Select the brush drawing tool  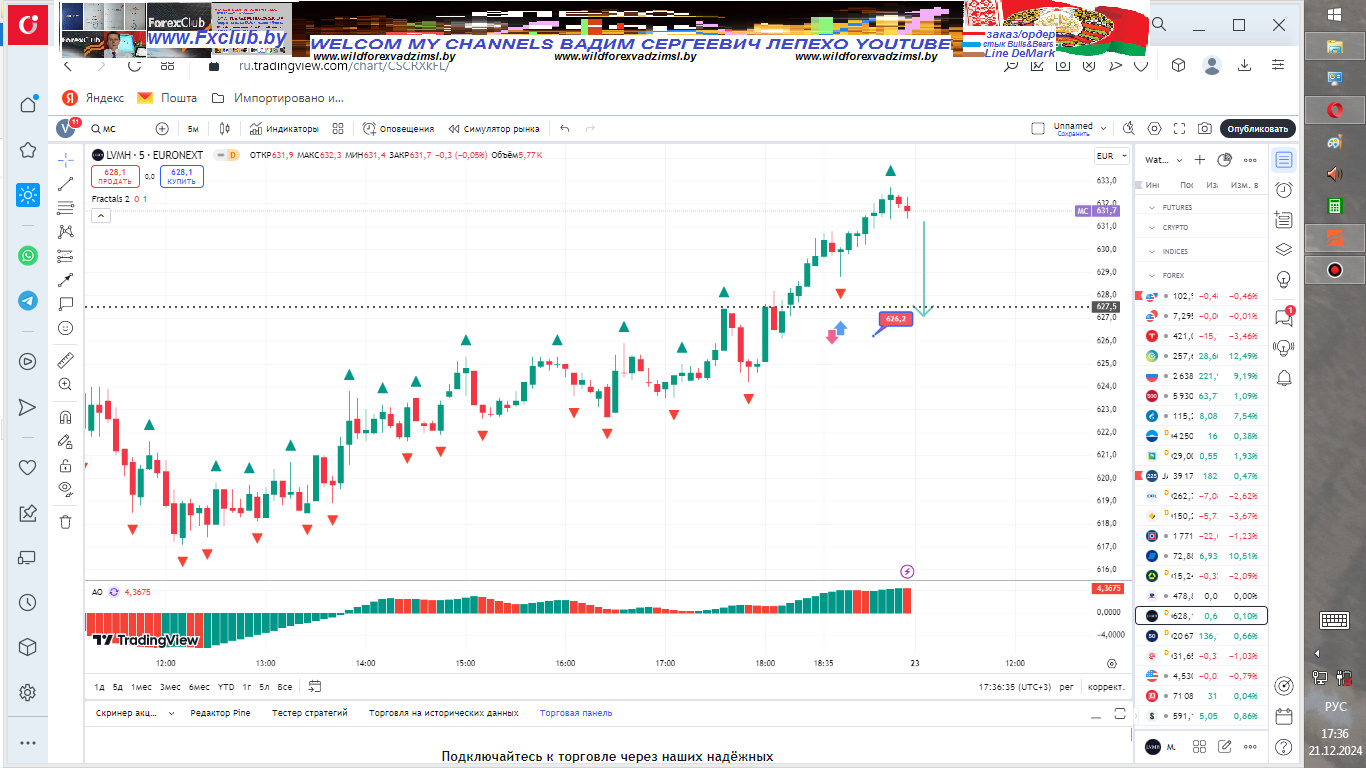coord(66,279)
